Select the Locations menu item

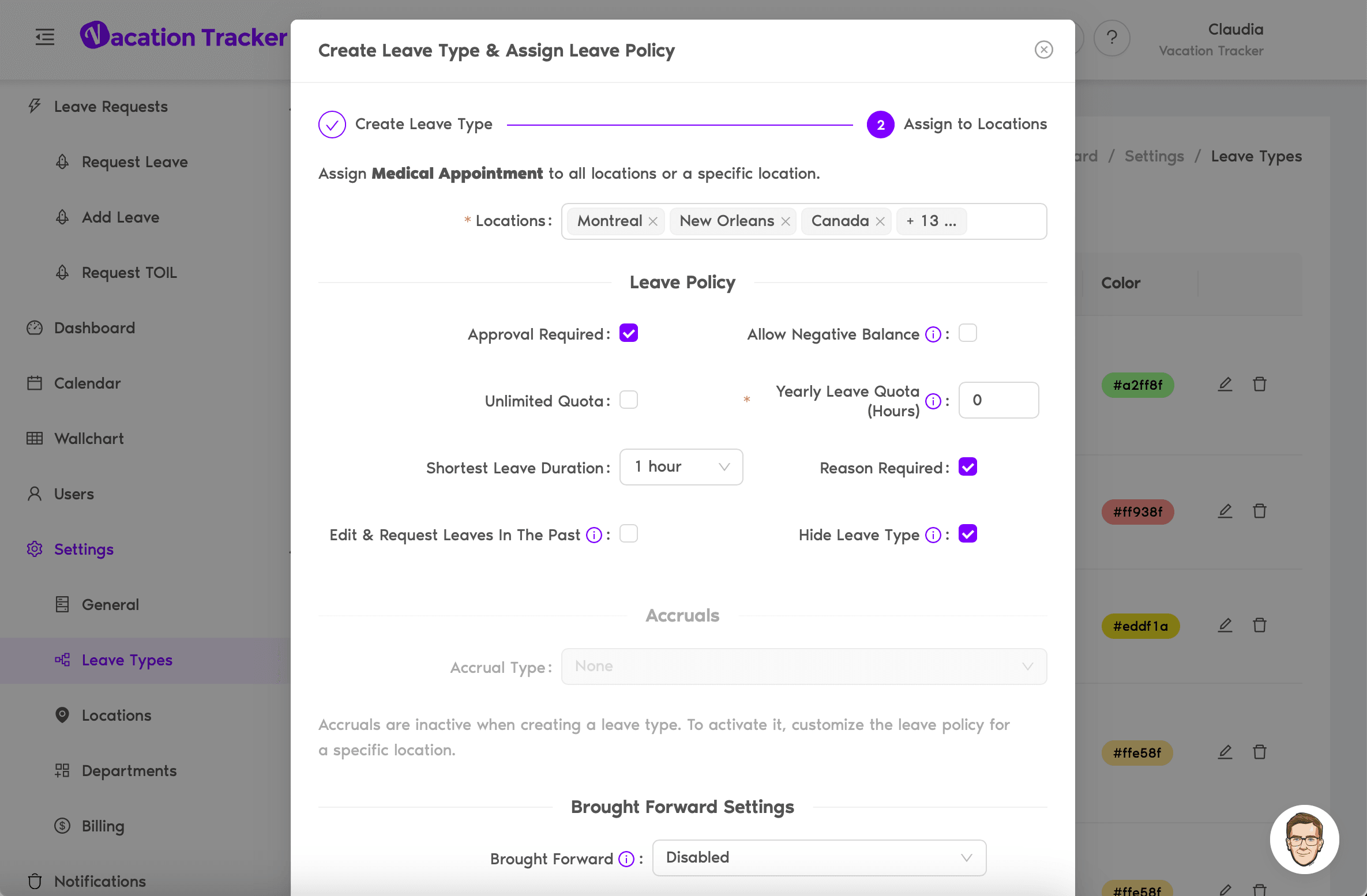pyautogui.click(x=116, y=714)
